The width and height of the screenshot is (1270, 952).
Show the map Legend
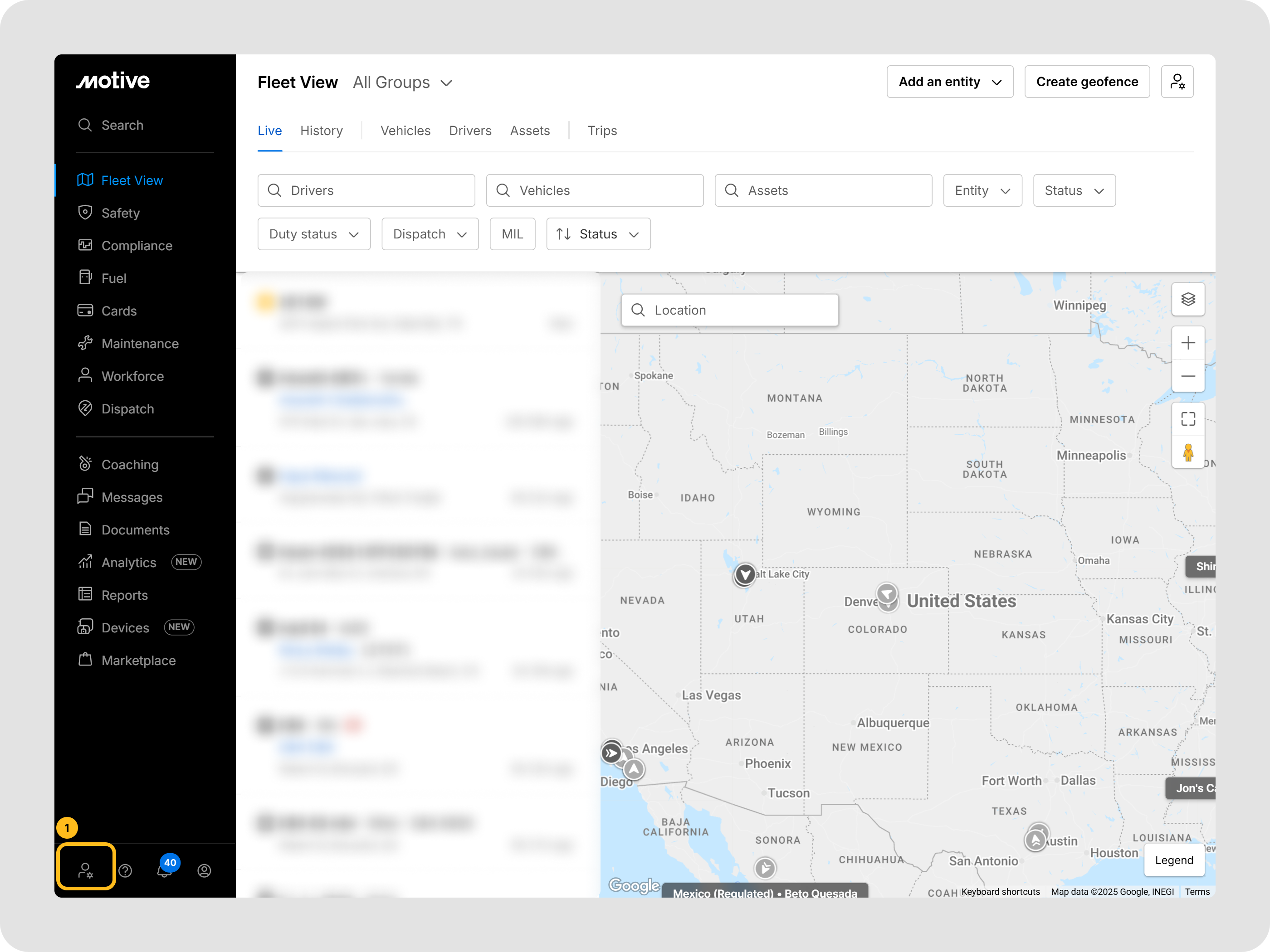pos(1173,860)
